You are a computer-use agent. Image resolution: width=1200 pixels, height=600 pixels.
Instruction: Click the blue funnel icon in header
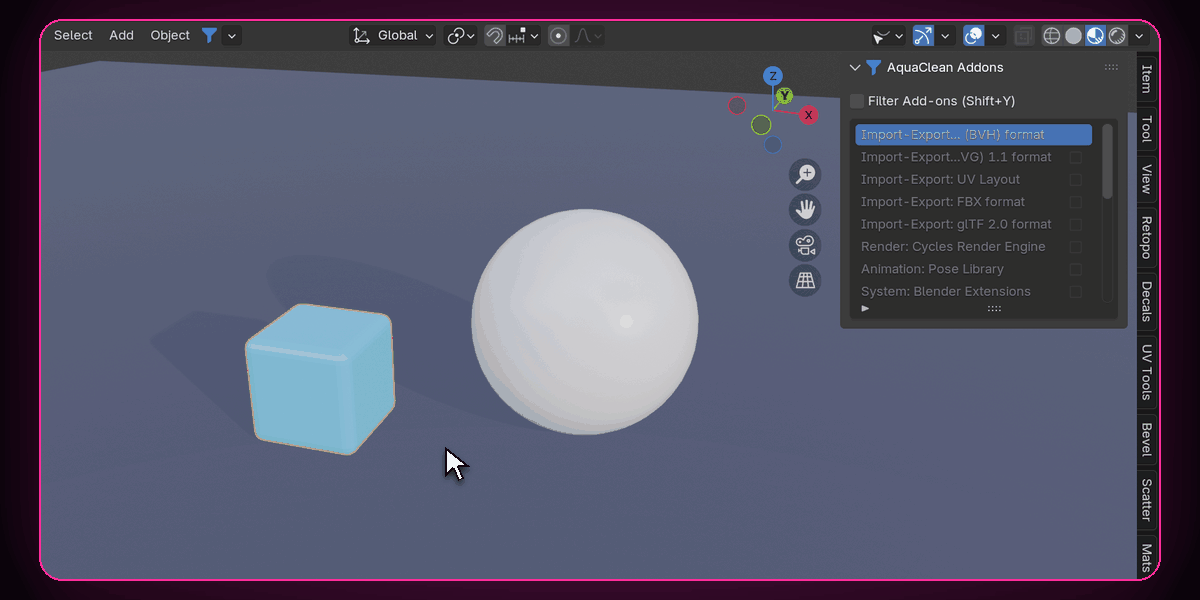pos(209,35)
